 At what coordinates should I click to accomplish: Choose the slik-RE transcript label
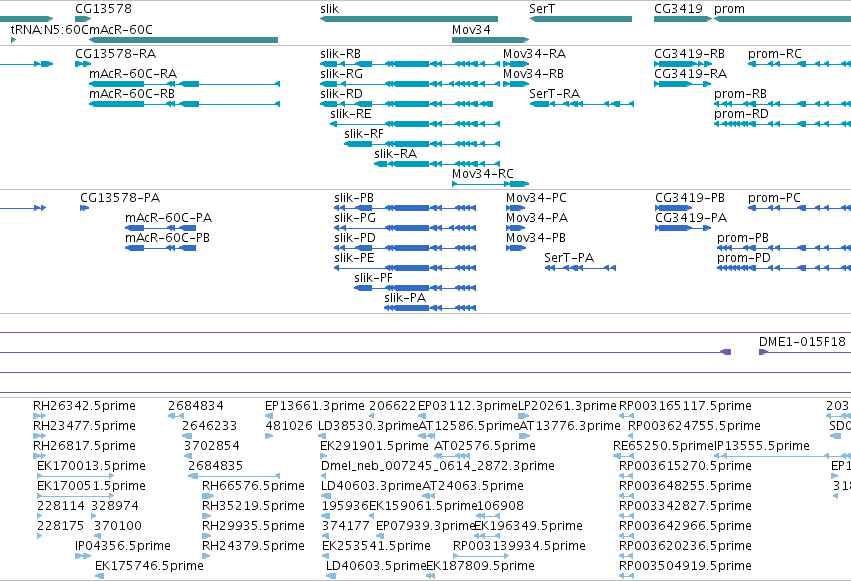[351, 114]
